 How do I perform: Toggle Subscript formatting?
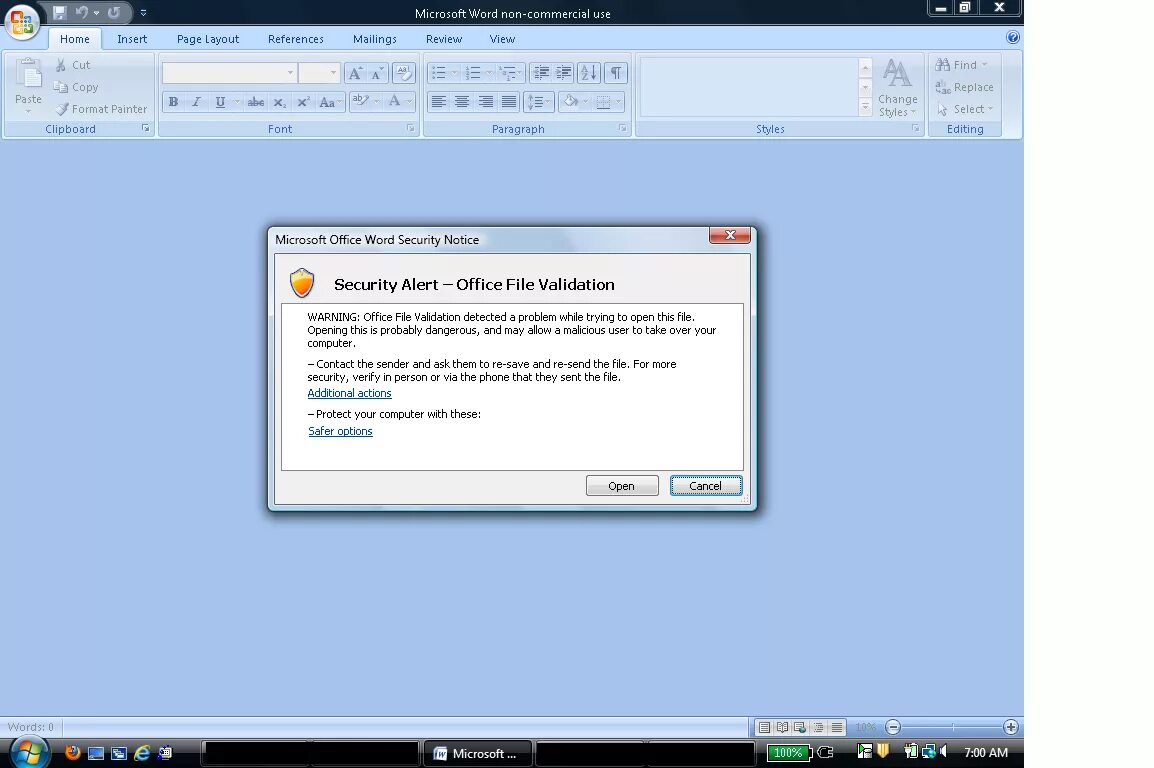pyautogui.click(x=279, y=102)
